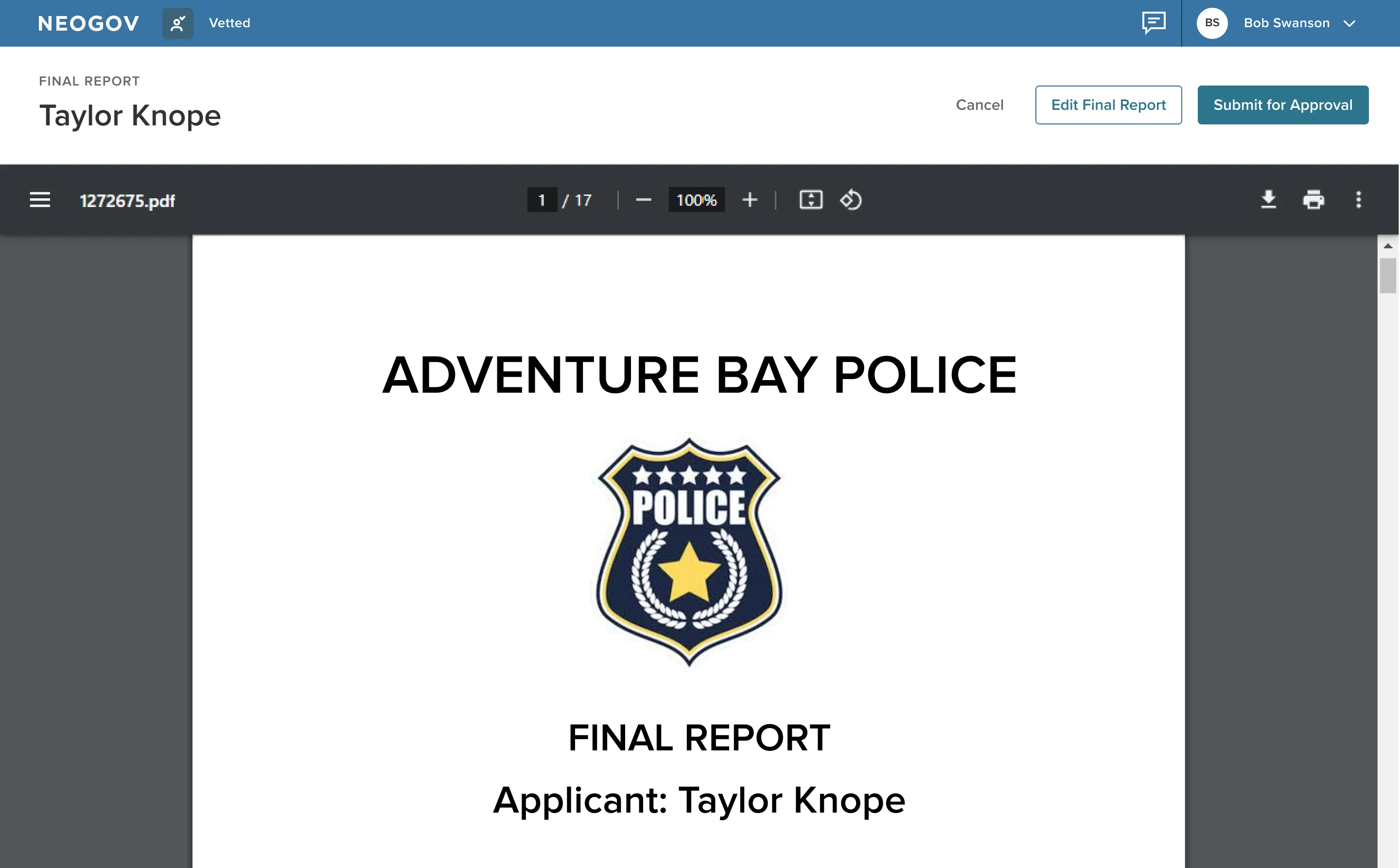Click the Taylor Knope page title
The image size is (1400, 868).
click(x=130, y=116)
